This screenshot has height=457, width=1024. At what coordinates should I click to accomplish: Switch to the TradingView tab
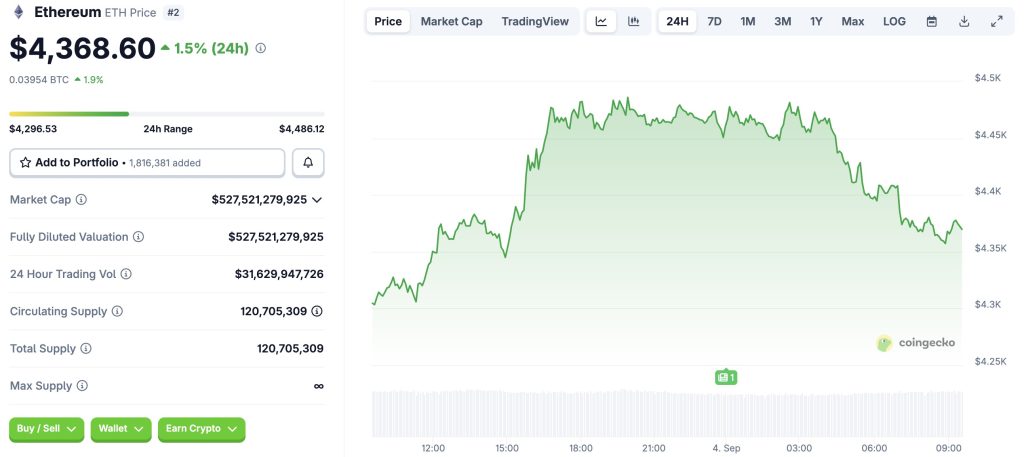pos(535,21)
